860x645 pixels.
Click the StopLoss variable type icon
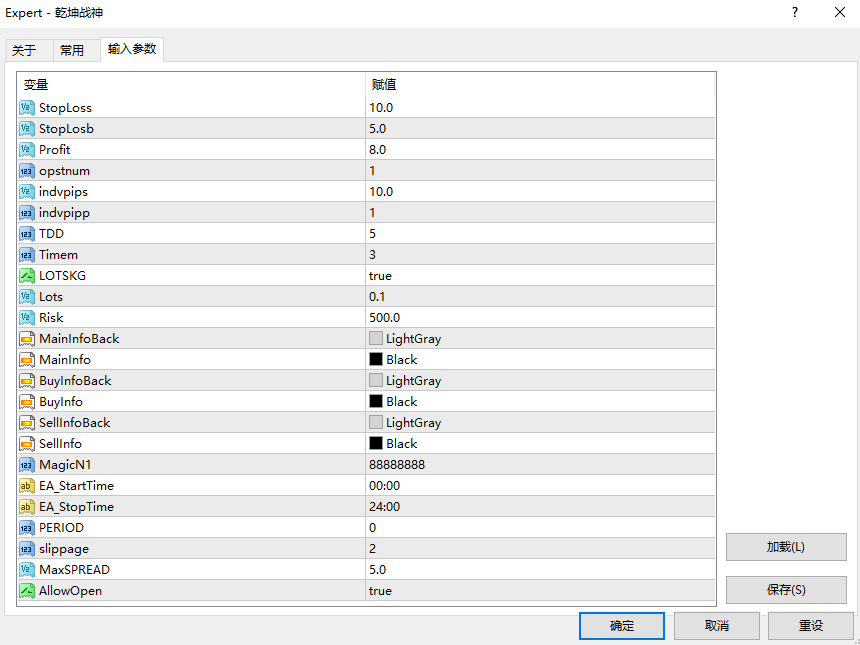click(27, 108)
